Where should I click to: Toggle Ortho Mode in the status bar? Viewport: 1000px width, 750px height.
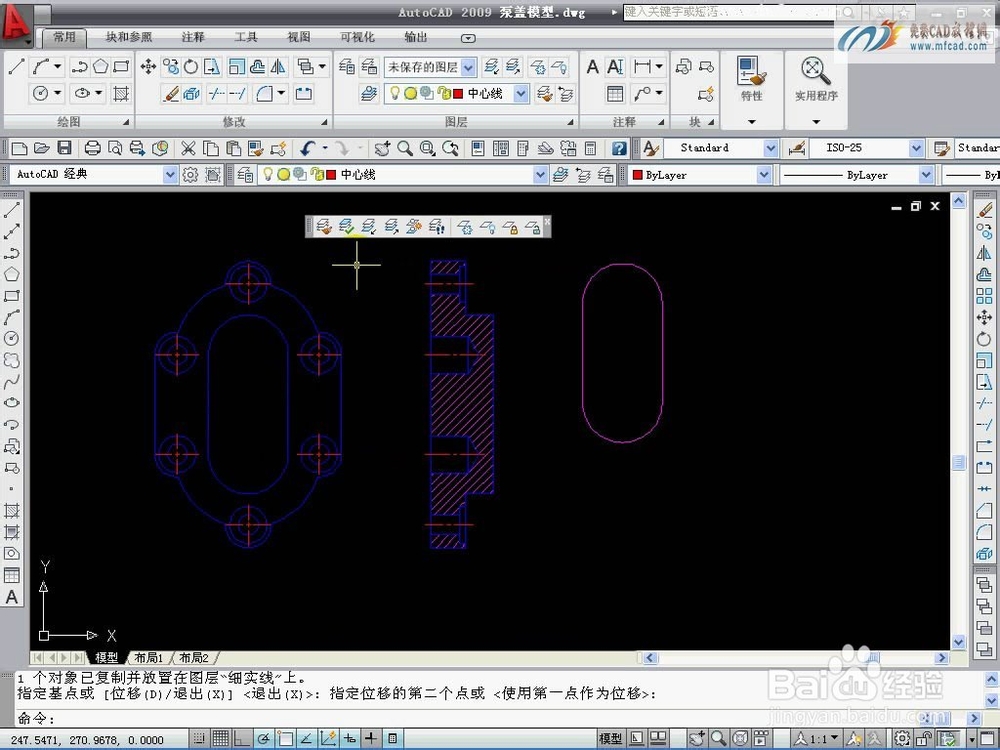(242, 739)
